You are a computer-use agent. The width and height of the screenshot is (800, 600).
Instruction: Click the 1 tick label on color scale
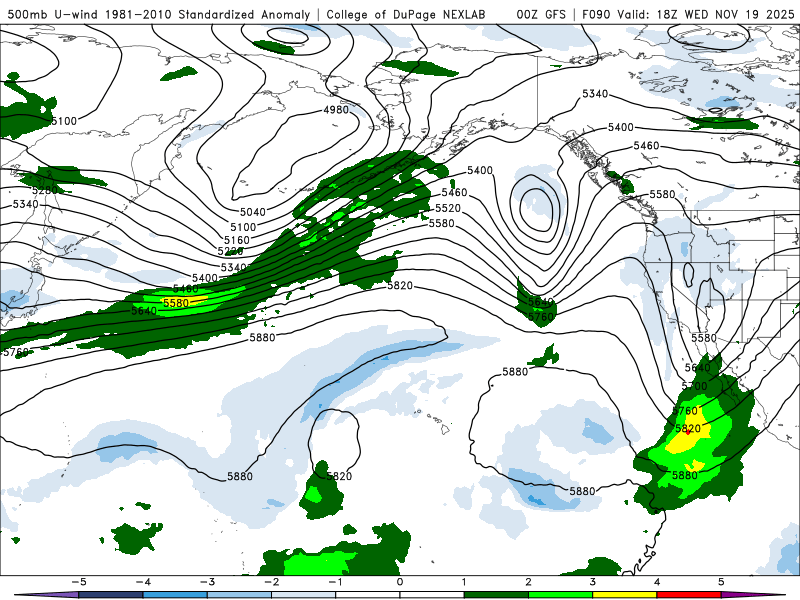[464, 582]
